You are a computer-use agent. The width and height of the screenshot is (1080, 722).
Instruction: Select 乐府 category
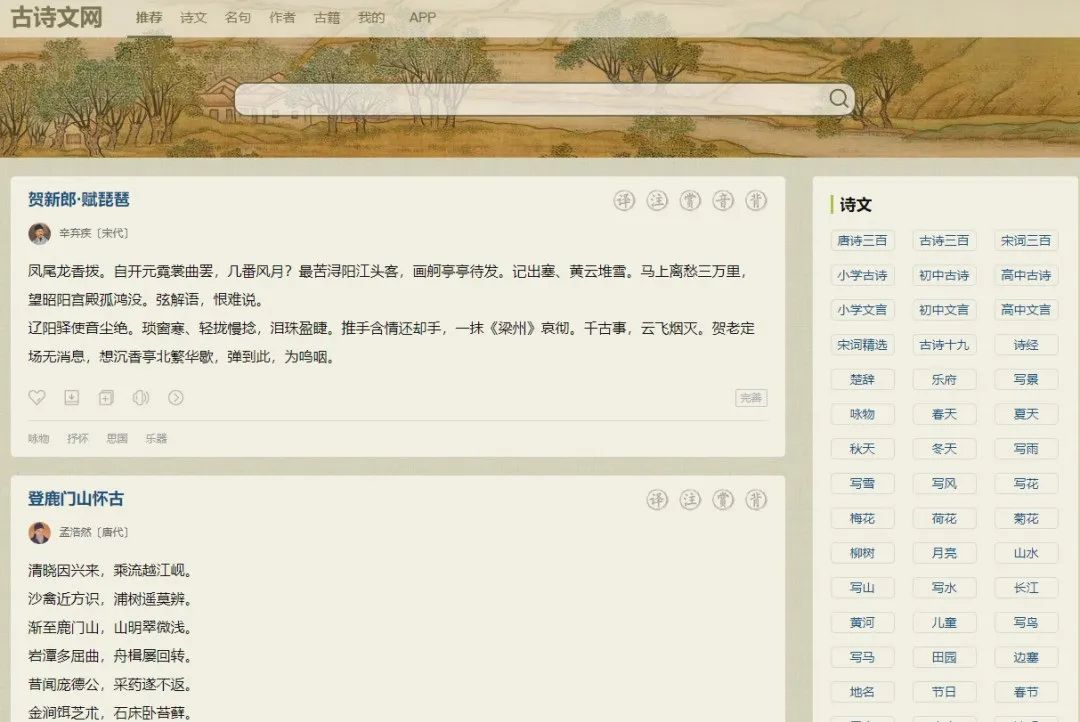coord(944,380)
